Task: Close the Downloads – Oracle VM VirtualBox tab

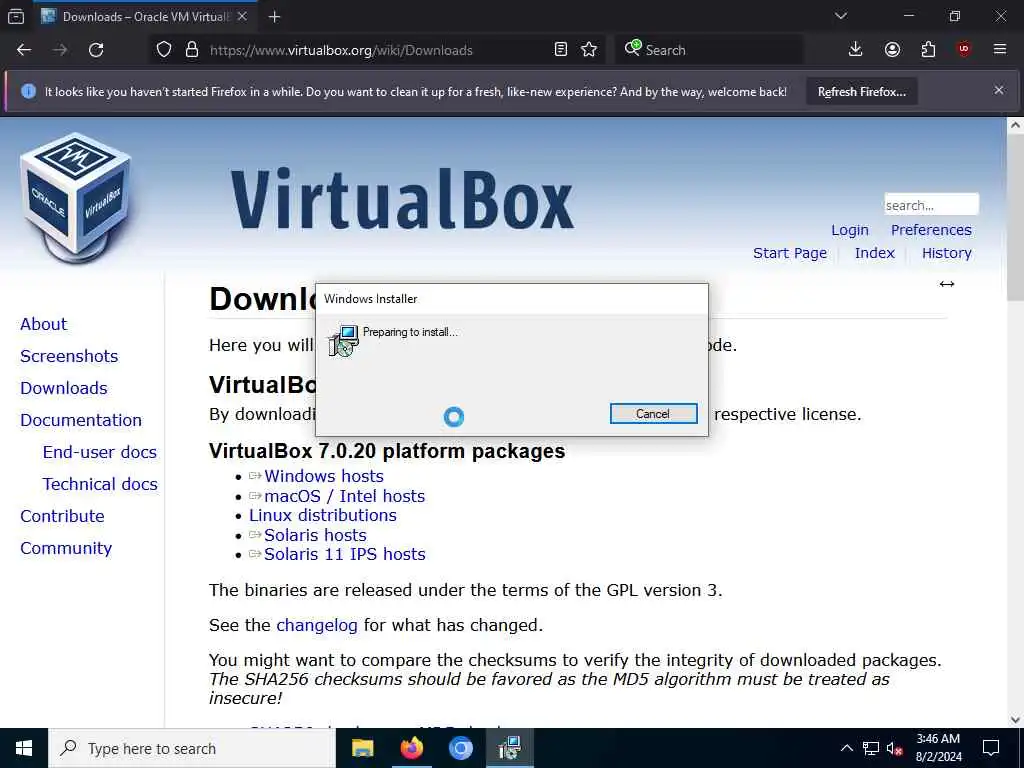Action: 242,17
